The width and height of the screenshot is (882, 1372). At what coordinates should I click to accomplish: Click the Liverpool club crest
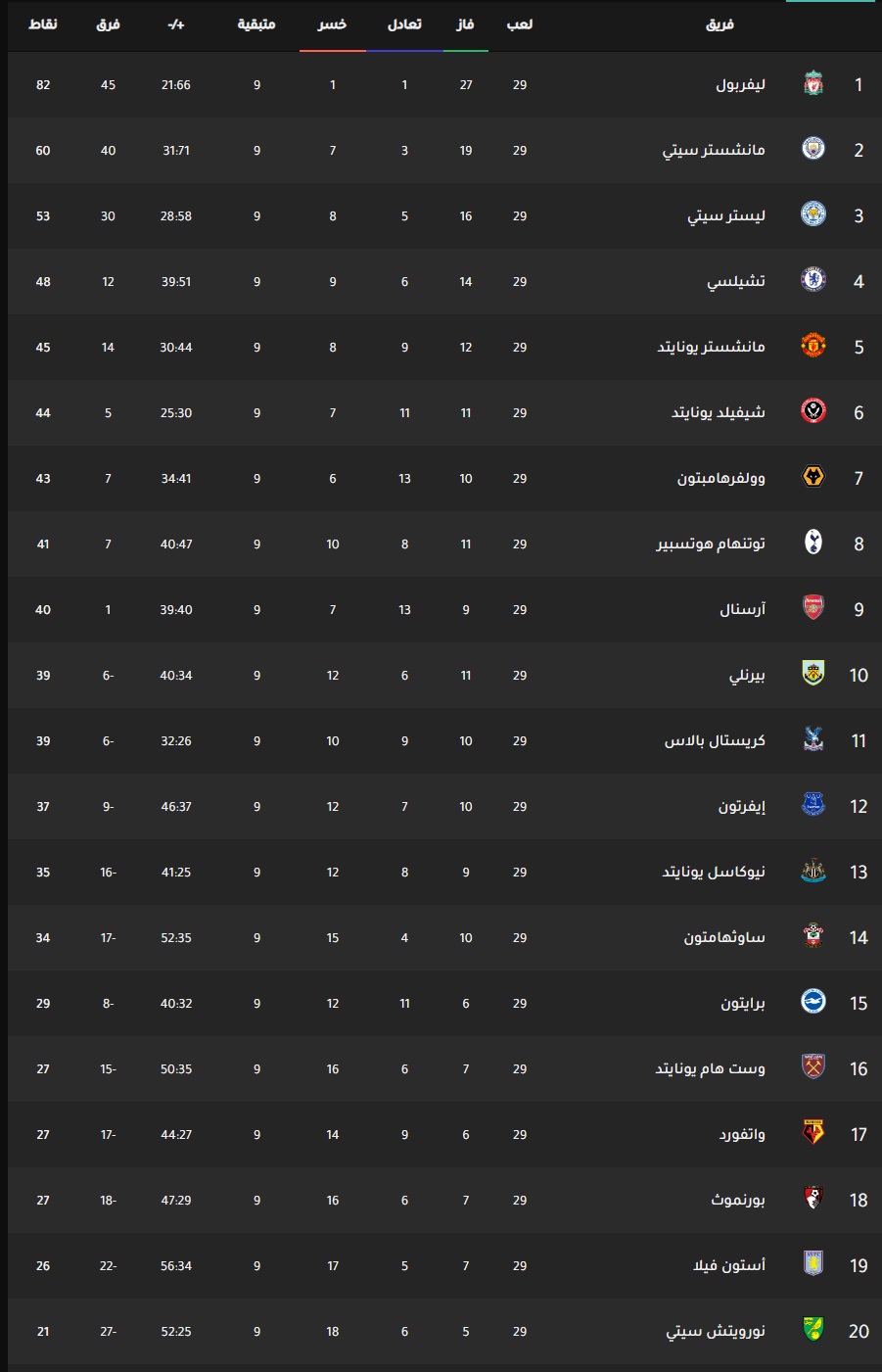(x=812, y=84)
